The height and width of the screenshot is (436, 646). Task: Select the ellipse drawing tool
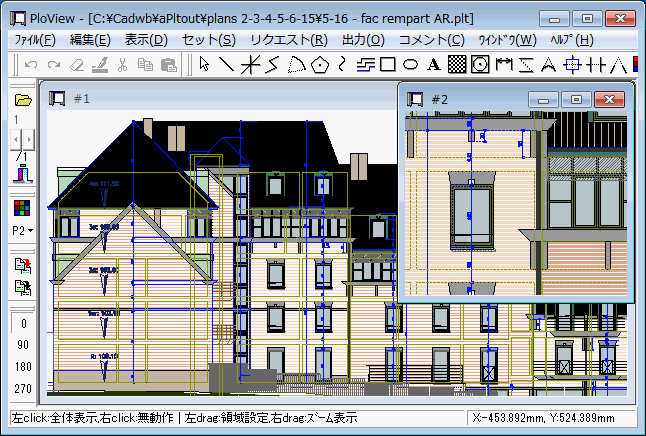(410, 65)
